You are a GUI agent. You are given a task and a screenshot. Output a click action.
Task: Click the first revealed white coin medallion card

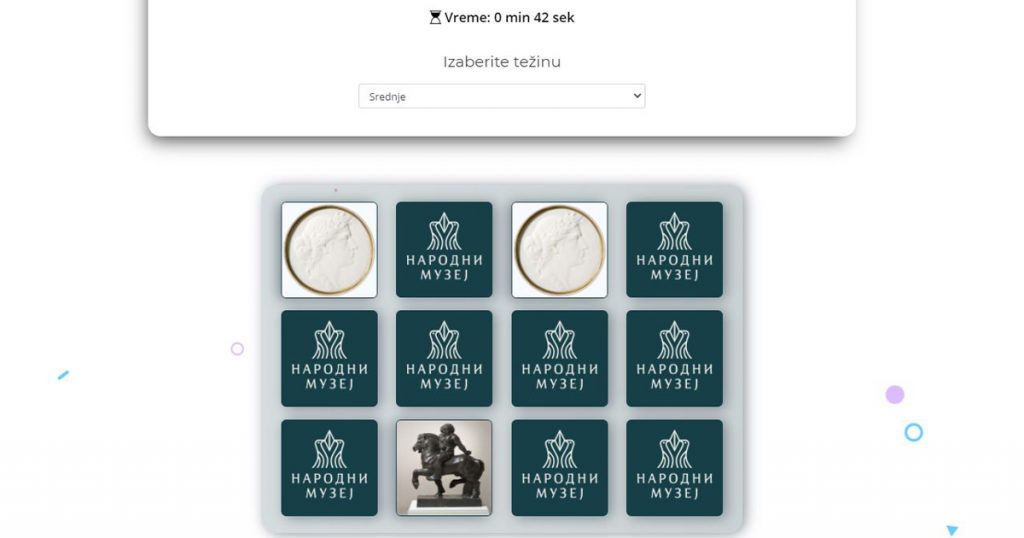coord(329,249)
